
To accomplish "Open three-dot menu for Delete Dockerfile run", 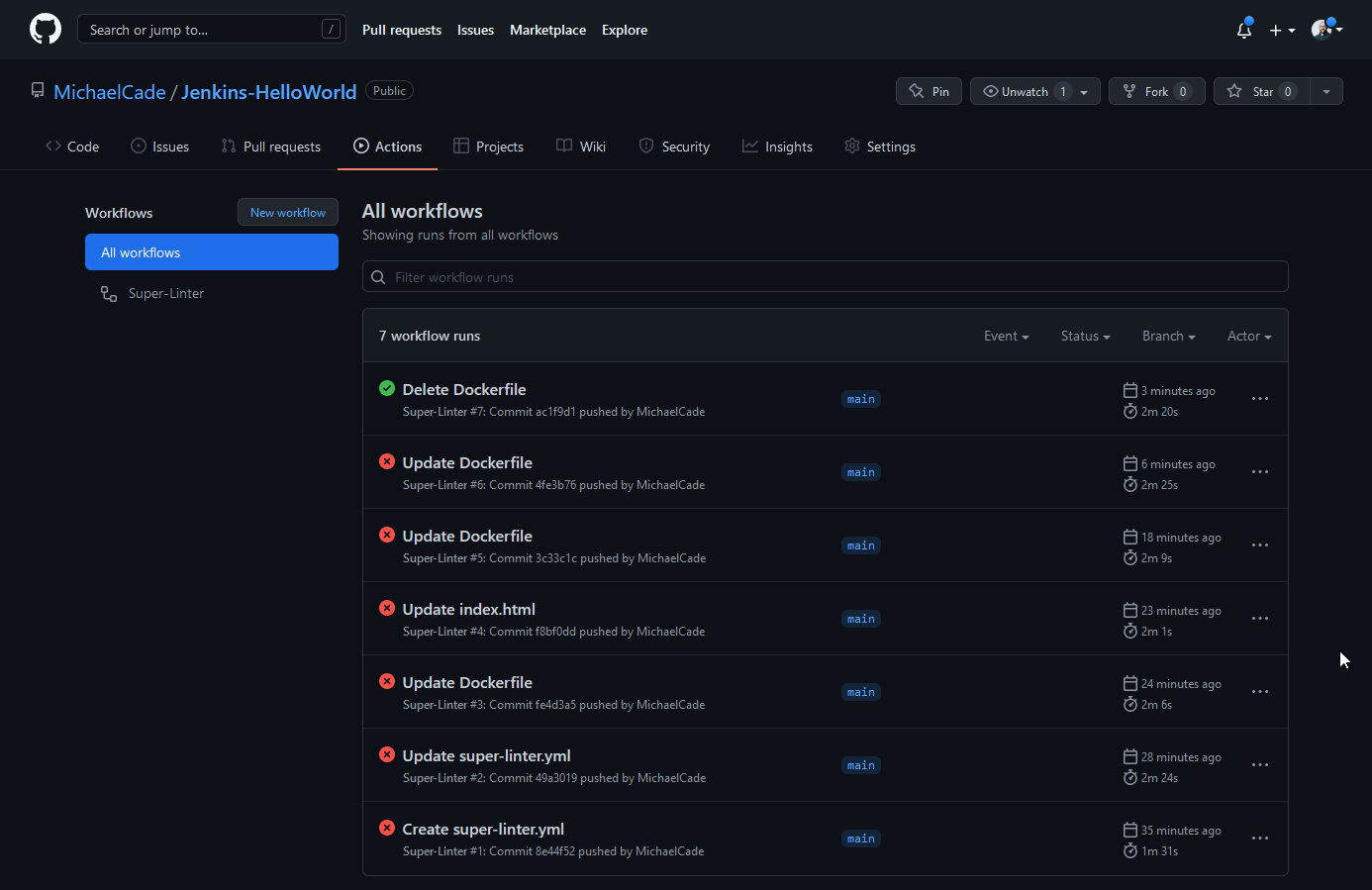I will click(x=1259, y=399).
